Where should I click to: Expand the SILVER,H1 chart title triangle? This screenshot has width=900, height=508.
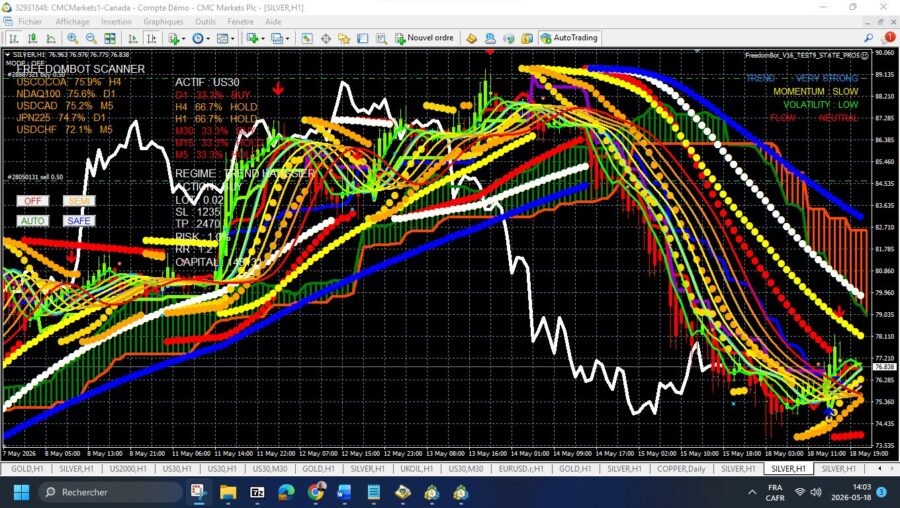[7, 55]
